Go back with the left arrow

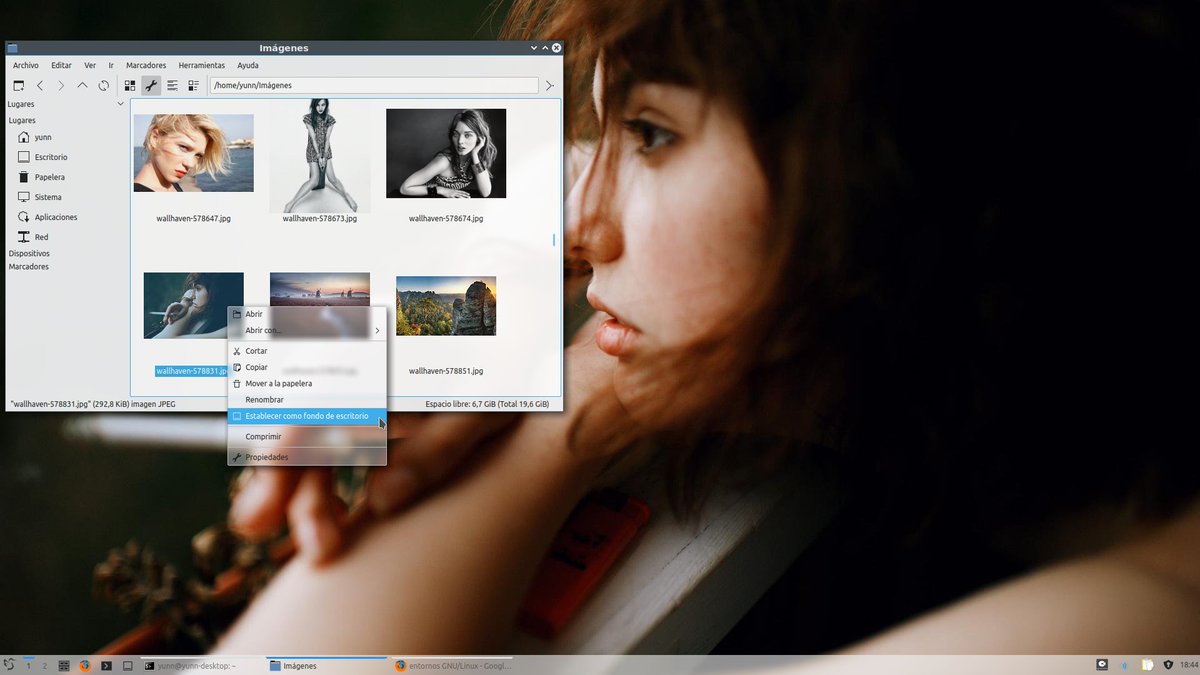(40, 86)
